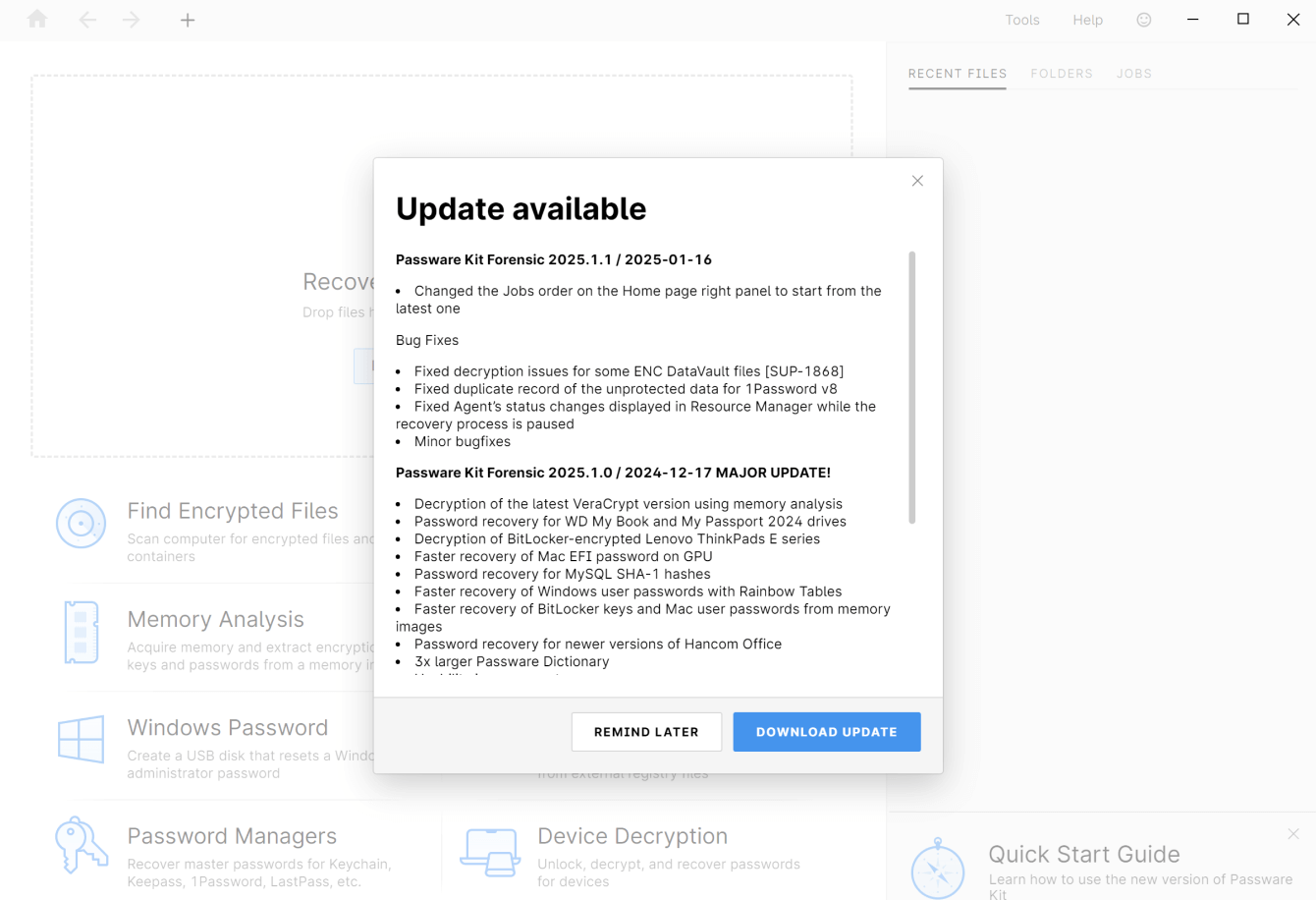The height and width of the screenshot is (900, 1316).
Task: Click the forward navigation arrow
Action: coord(131,20)
